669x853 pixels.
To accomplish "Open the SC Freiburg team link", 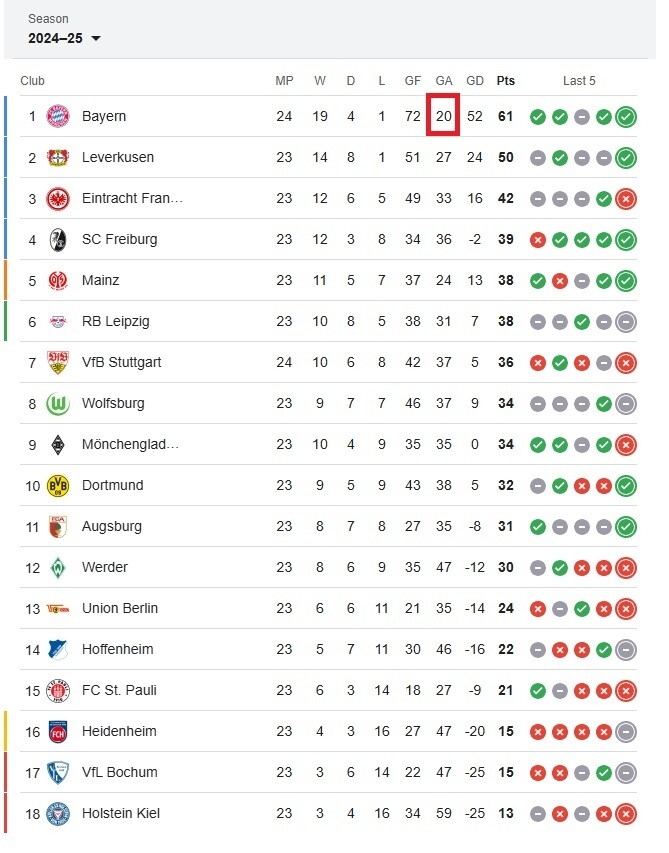I will (x=119, y=239).
